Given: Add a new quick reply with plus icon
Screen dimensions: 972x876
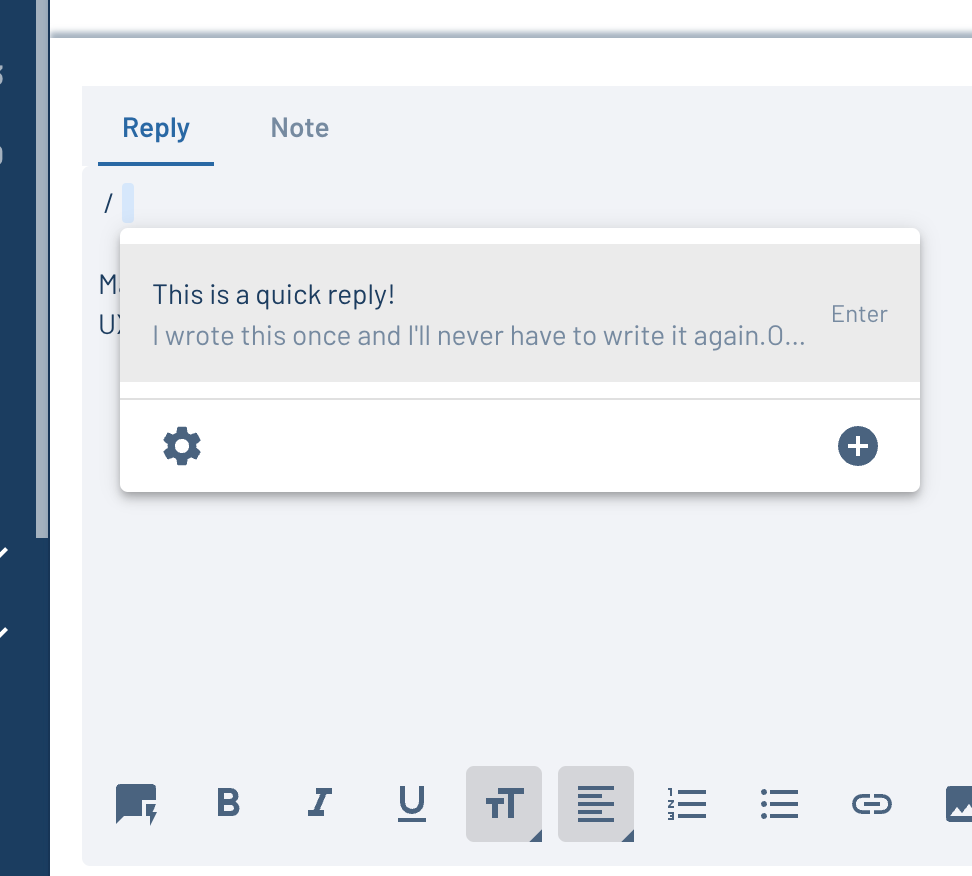Looking at the screenshot, I should (857, 446).
